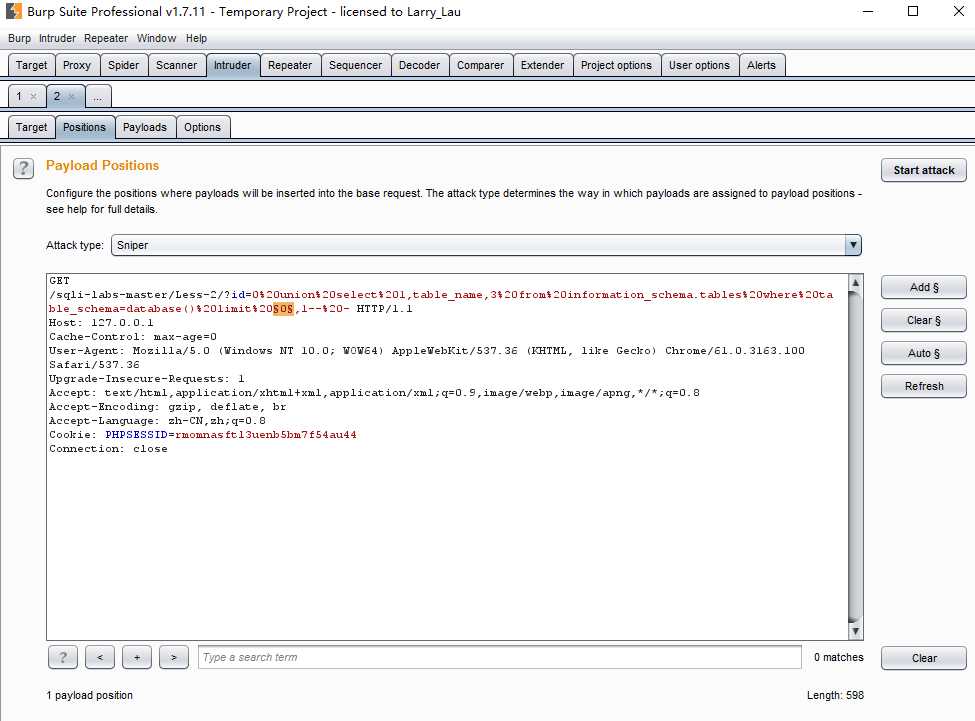The image size is (975, 721).
Task: Click the request editor vertical scrollbar track
Action: pyautogui.click(x=856, y=457)
